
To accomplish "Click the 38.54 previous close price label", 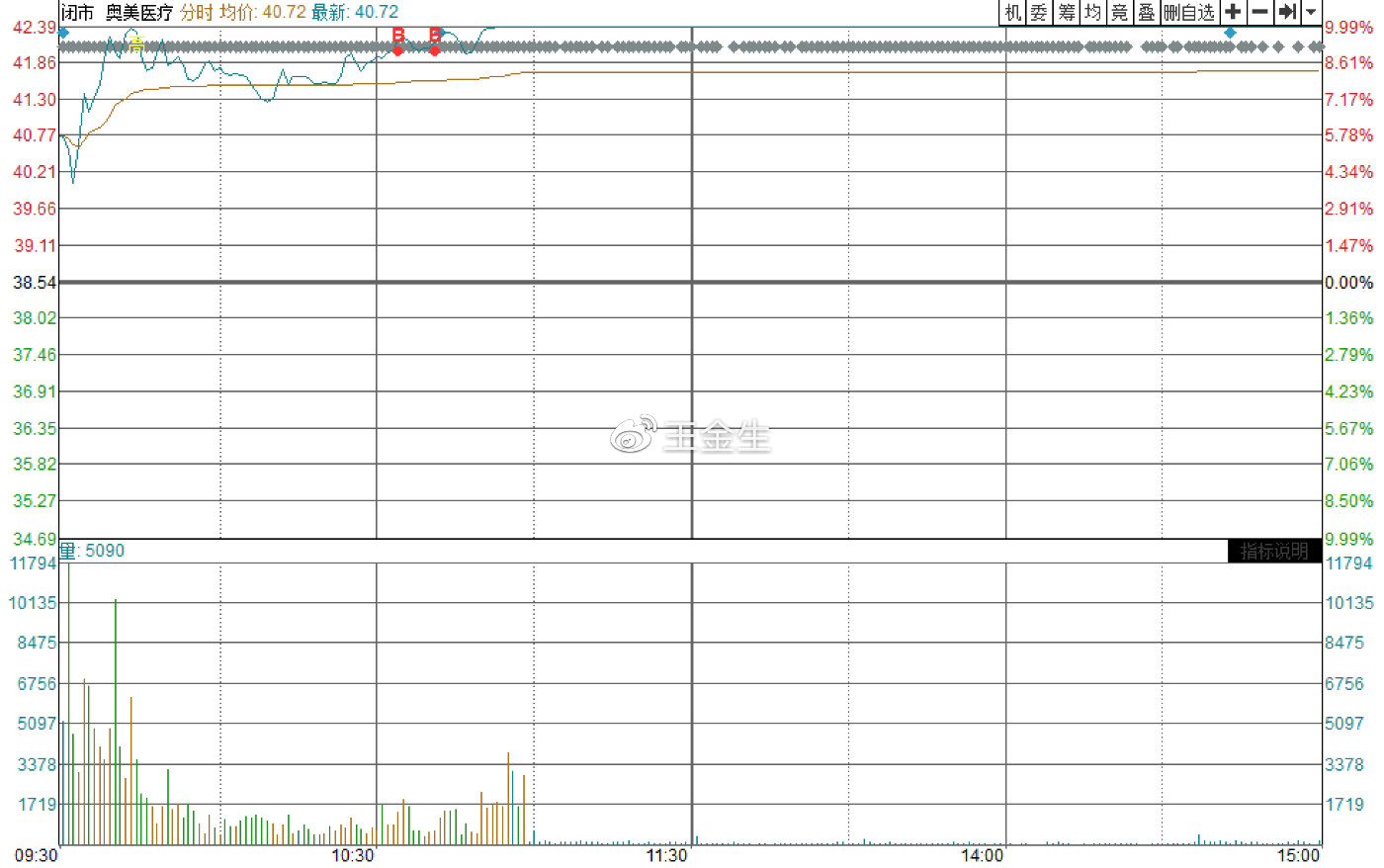I will pos(35,283).
